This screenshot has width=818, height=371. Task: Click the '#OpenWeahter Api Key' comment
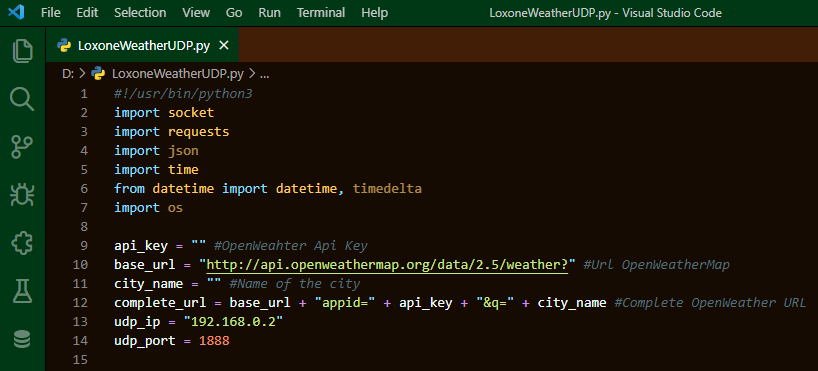point(290,246)
